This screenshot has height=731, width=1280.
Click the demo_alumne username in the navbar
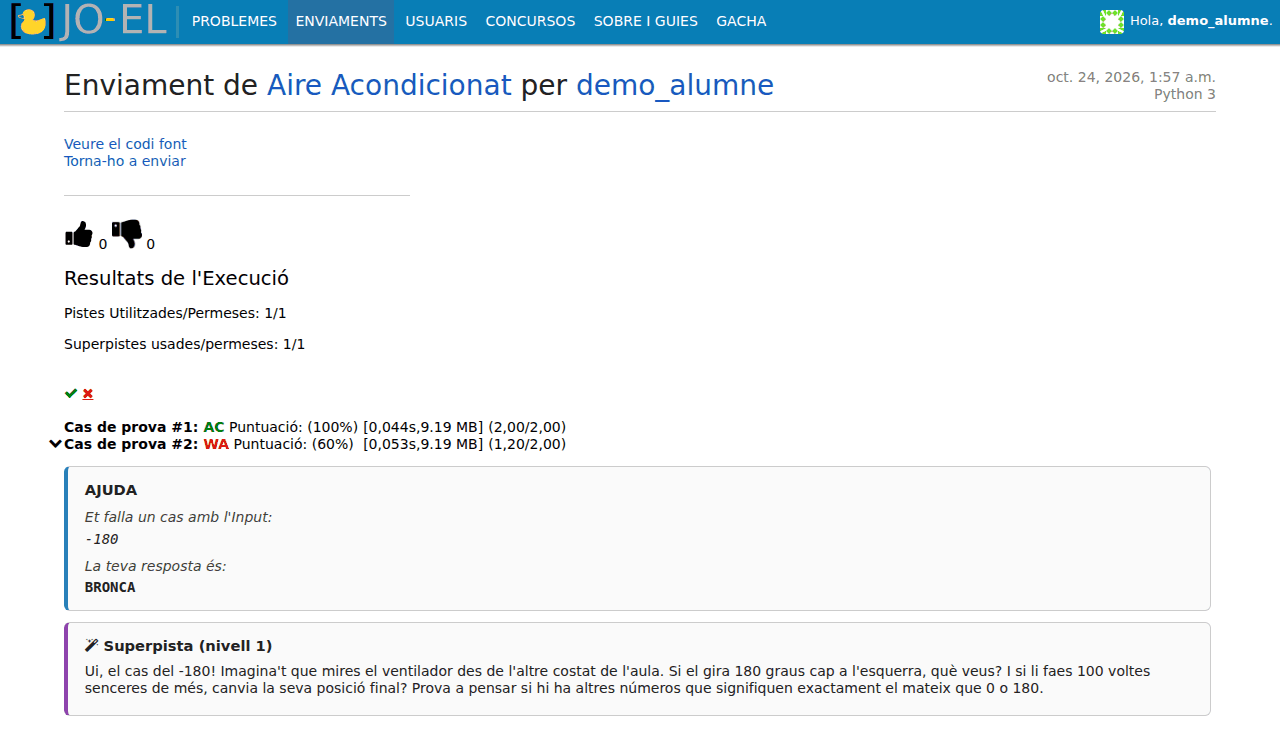point(1218,21)
